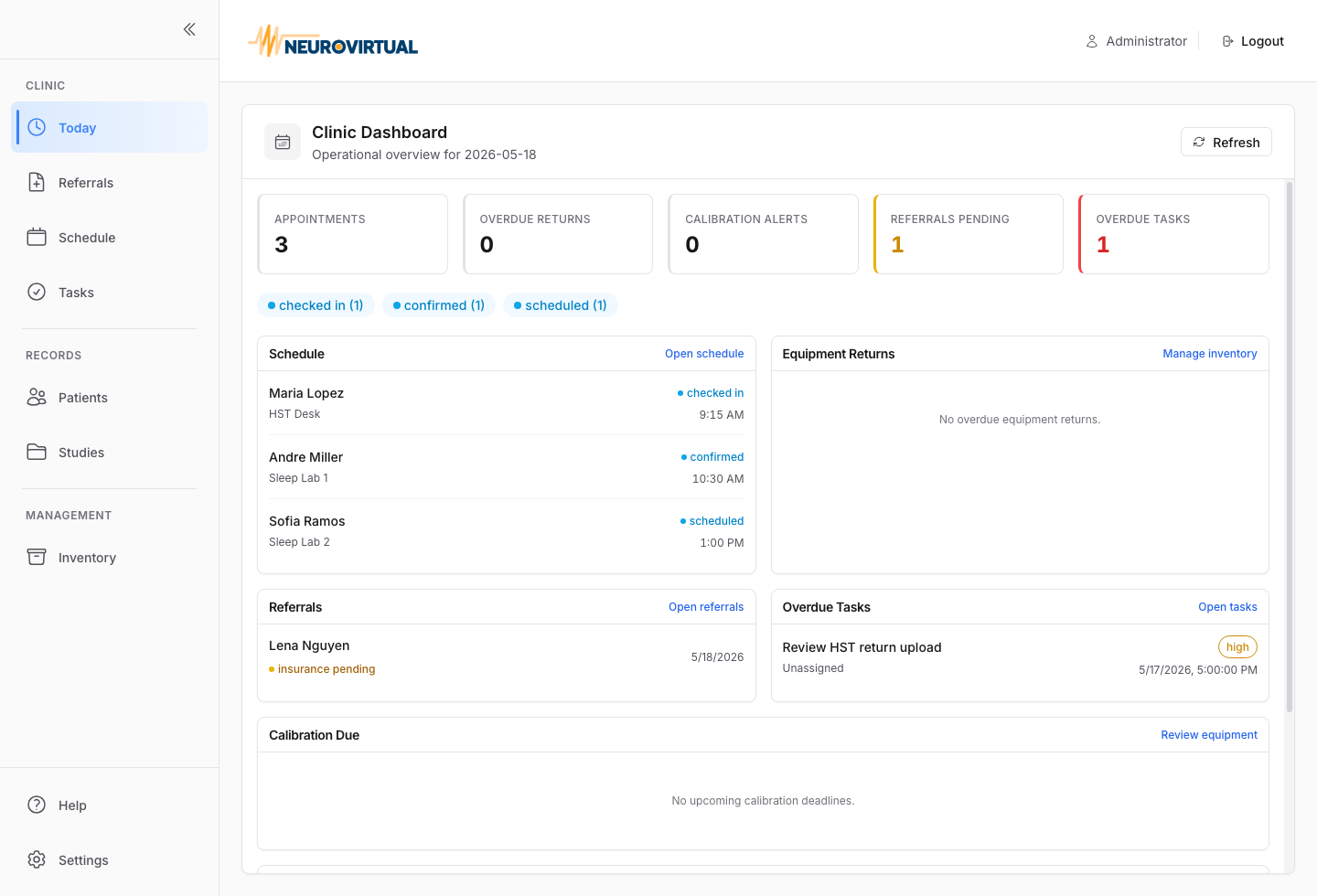The image size is (1317, 896).
Task: Follow the Review equipment link
Action: point(1209,735)
